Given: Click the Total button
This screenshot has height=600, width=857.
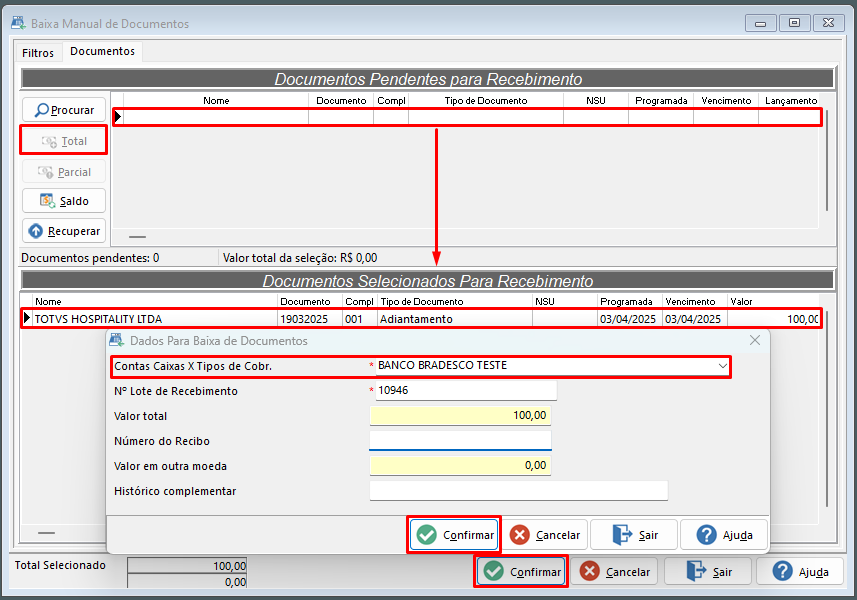Looking at the screenshot, I should coord(64,141).
